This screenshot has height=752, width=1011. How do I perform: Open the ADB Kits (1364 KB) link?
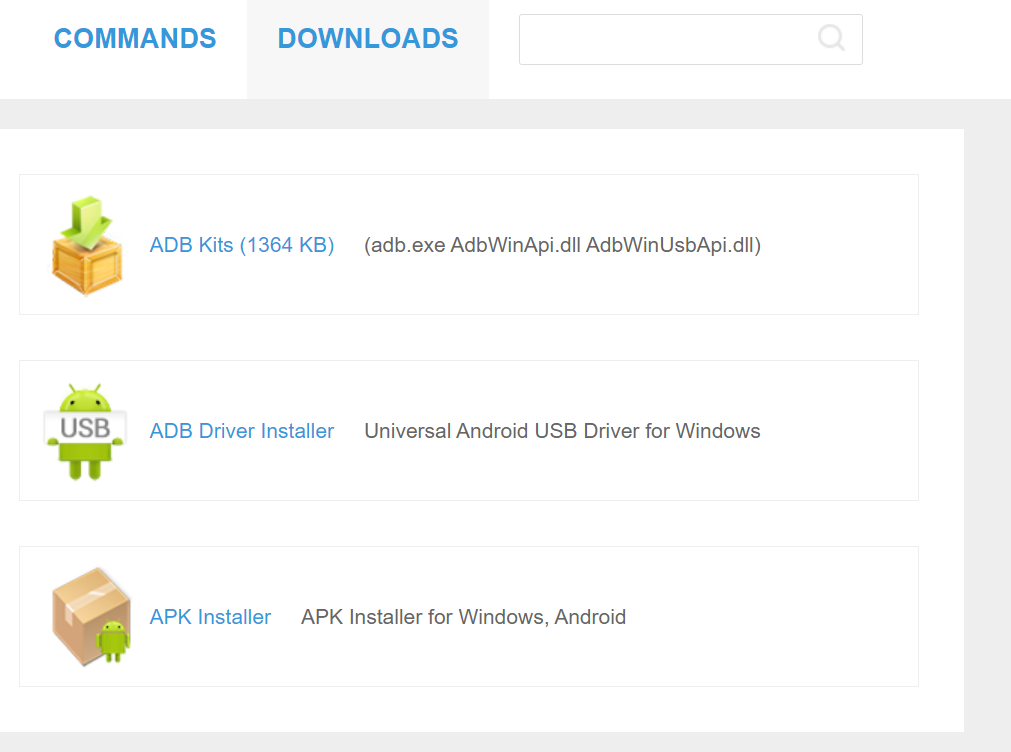242,245
